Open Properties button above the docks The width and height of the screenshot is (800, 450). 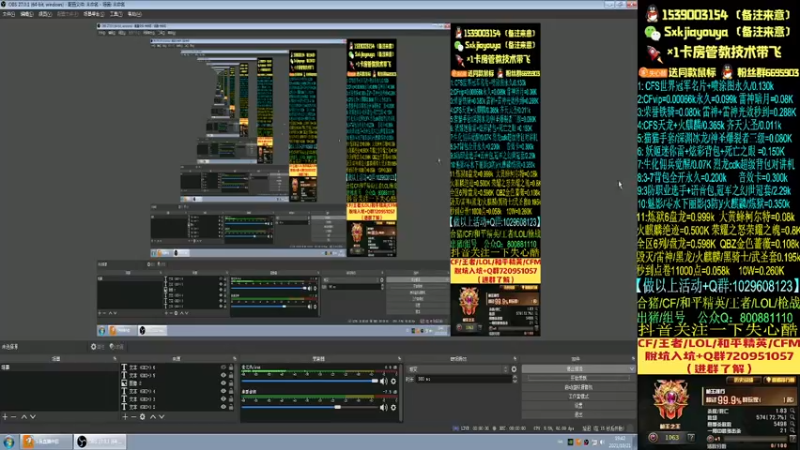pyautogui.click(x=97, y=346)
